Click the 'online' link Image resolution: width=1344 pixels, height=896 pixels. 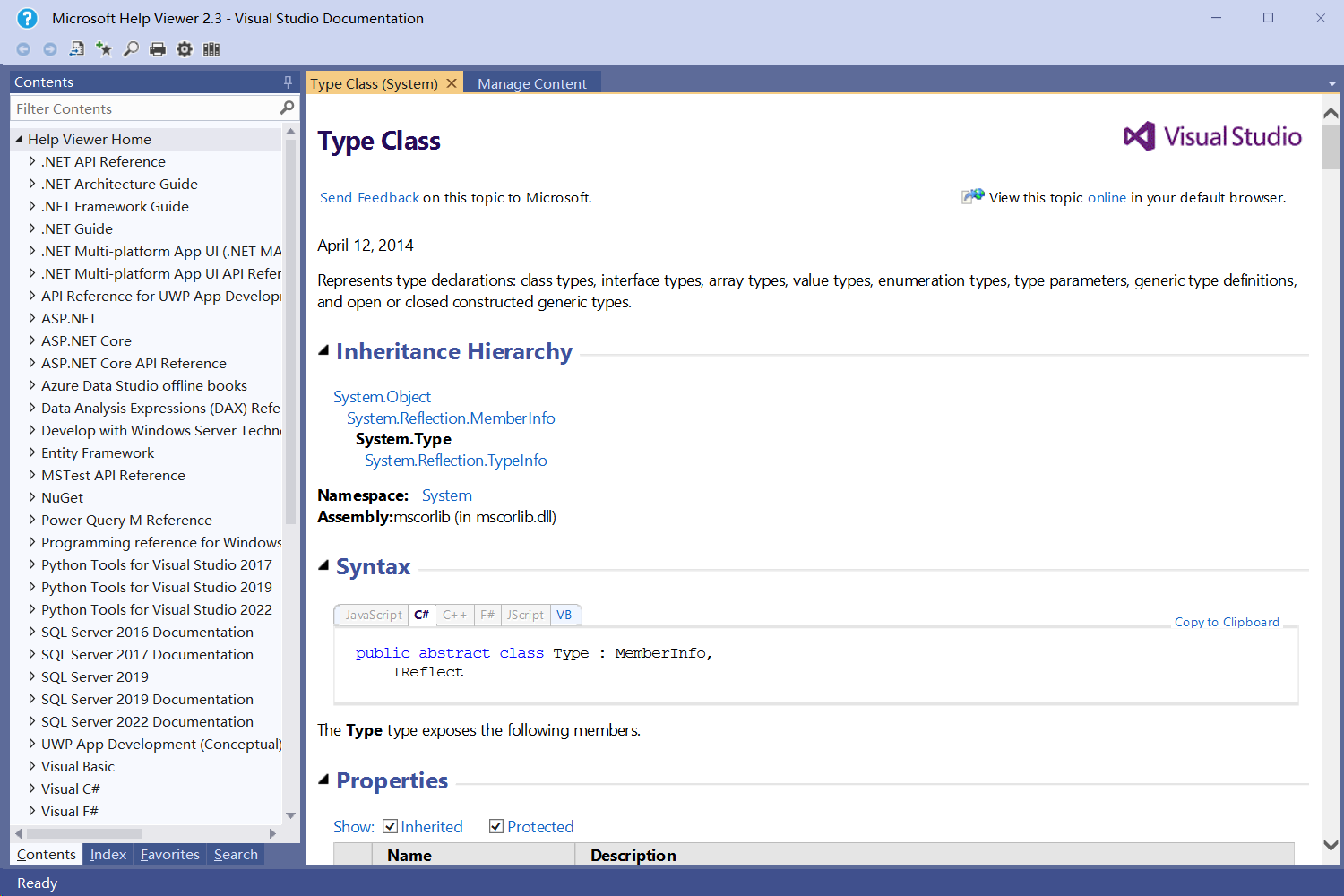(x=1107, y=197)
